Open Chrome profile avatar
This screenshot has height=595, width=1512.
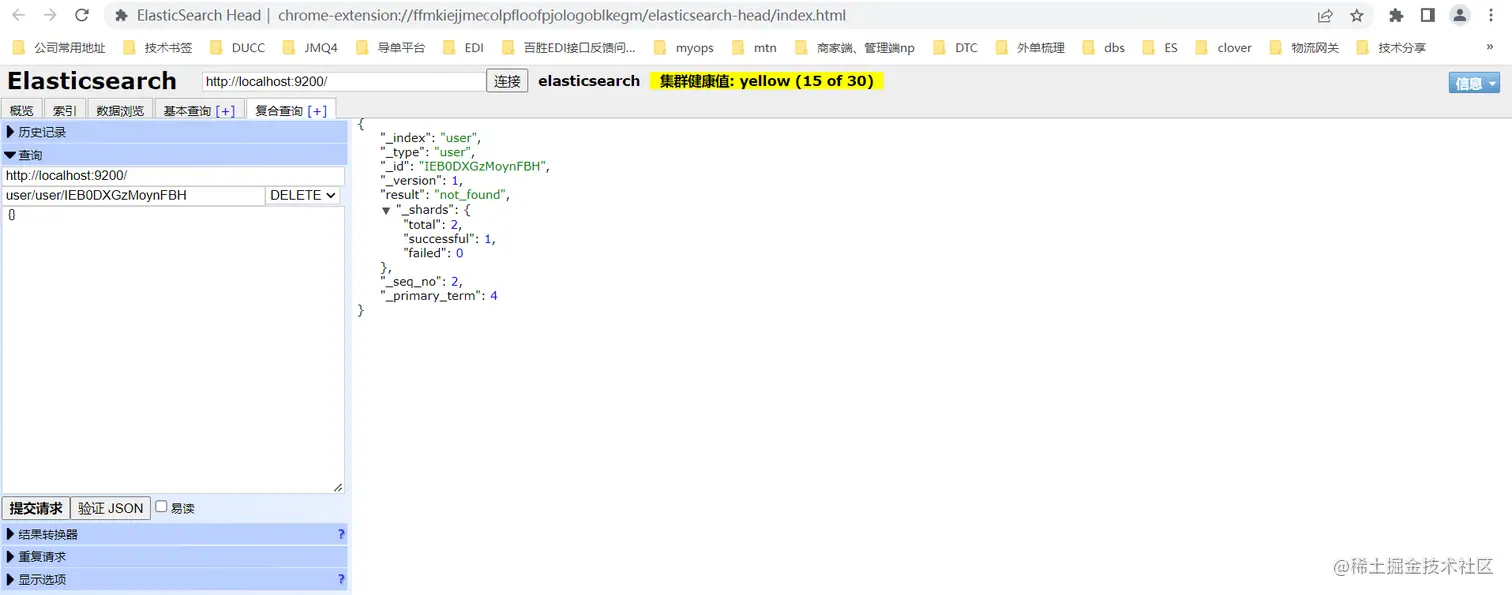[1460, 15]
